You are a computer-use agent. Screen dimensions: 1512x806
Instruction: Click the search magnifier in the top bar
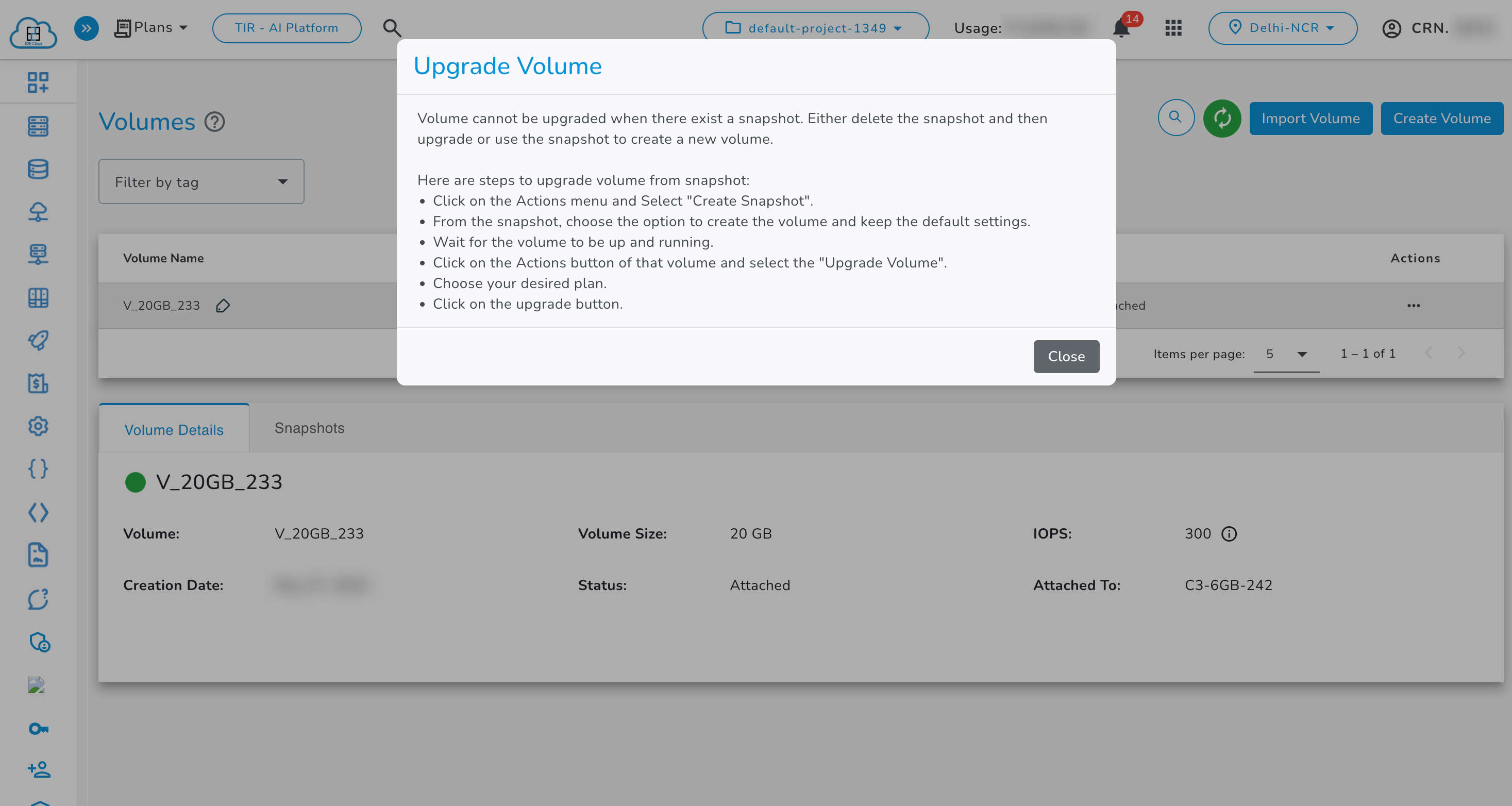[392, 28]
